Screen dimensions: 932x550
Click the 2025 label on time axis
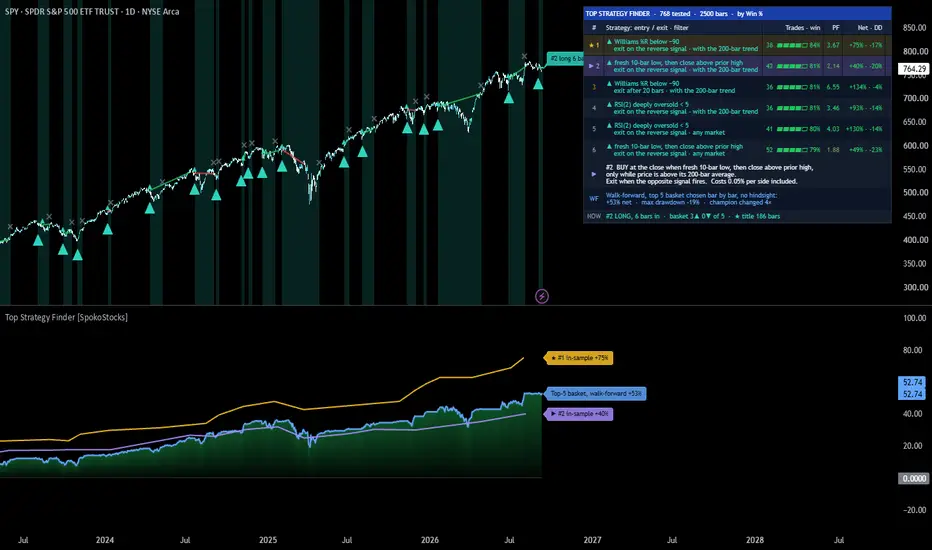point(268,540)
